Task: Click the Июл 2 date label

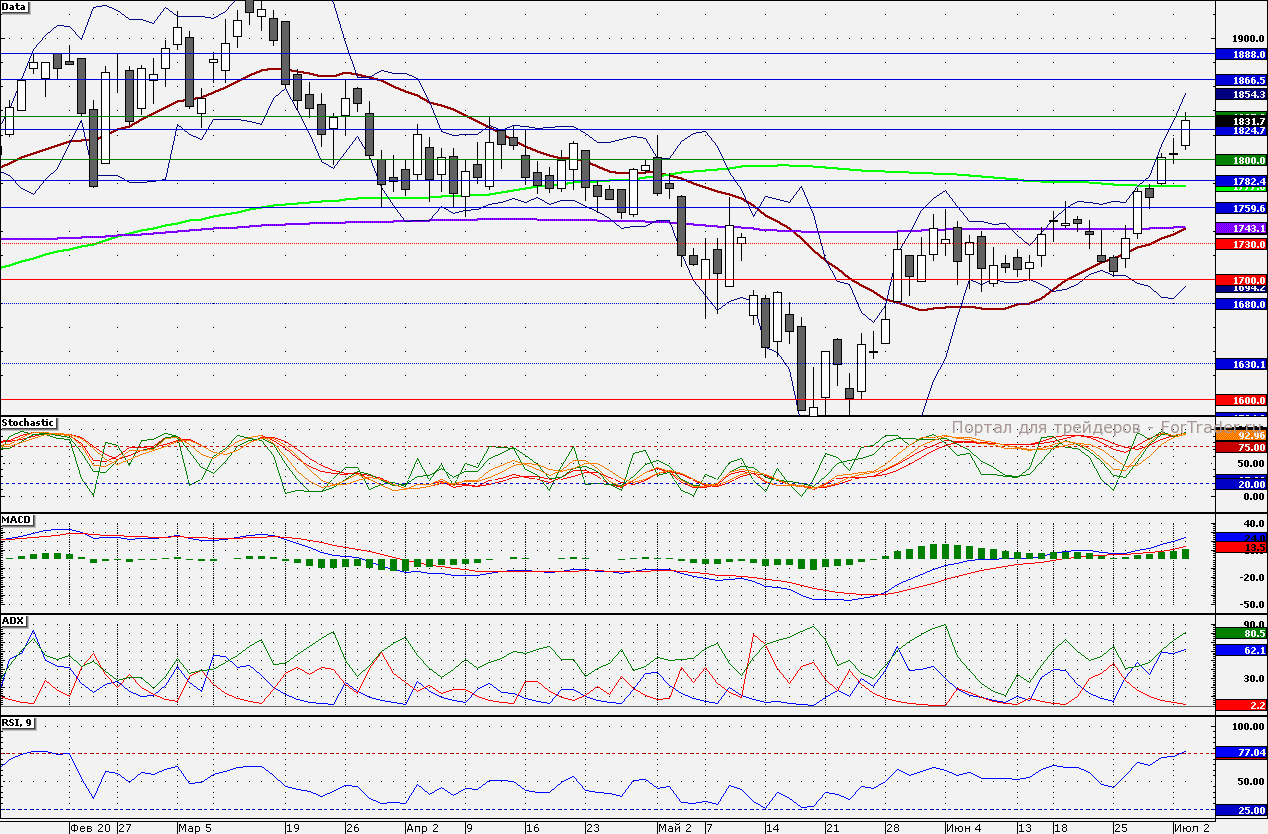Action: [x=1193, y=828]
